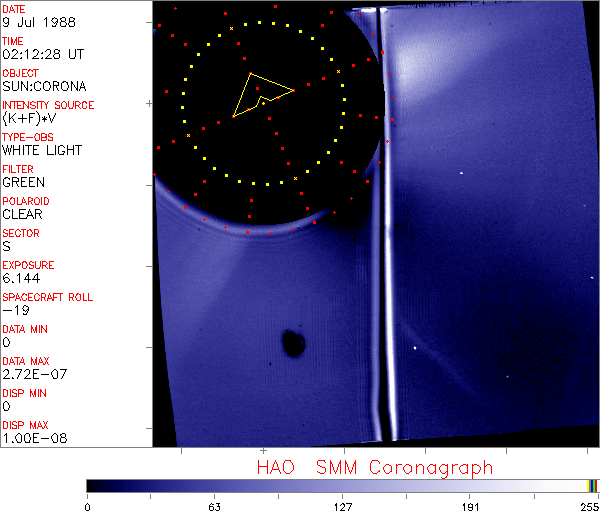Image resolution: width=600 pixels, height=512 pixels.
Task: Click the rainbow stripe at the color bar's right end
Action: pyautogui.click(x=593, y=485)
